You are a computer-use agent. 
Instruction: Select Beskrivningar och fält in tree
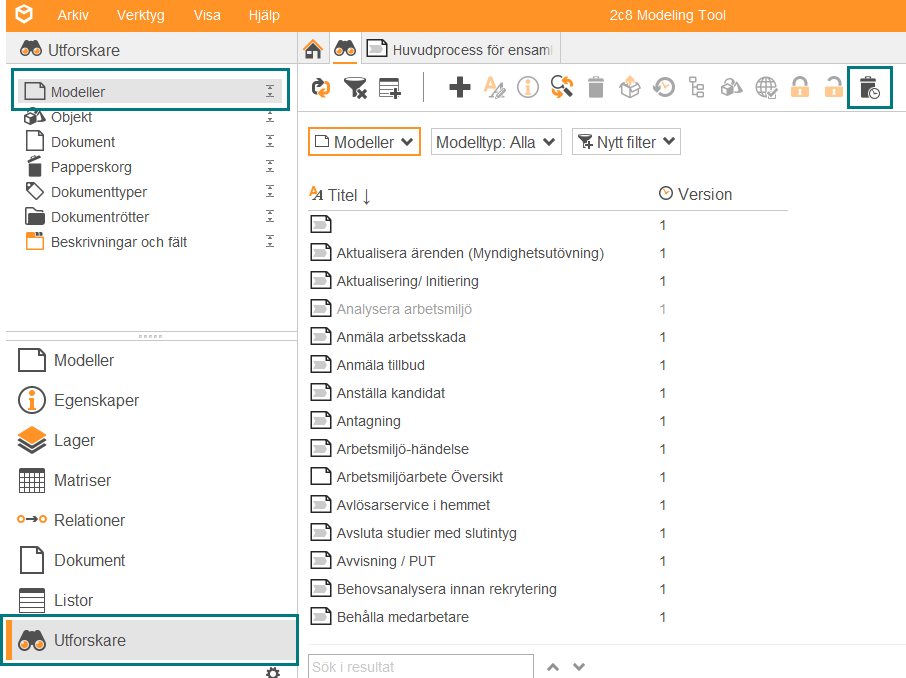[118, 242]
